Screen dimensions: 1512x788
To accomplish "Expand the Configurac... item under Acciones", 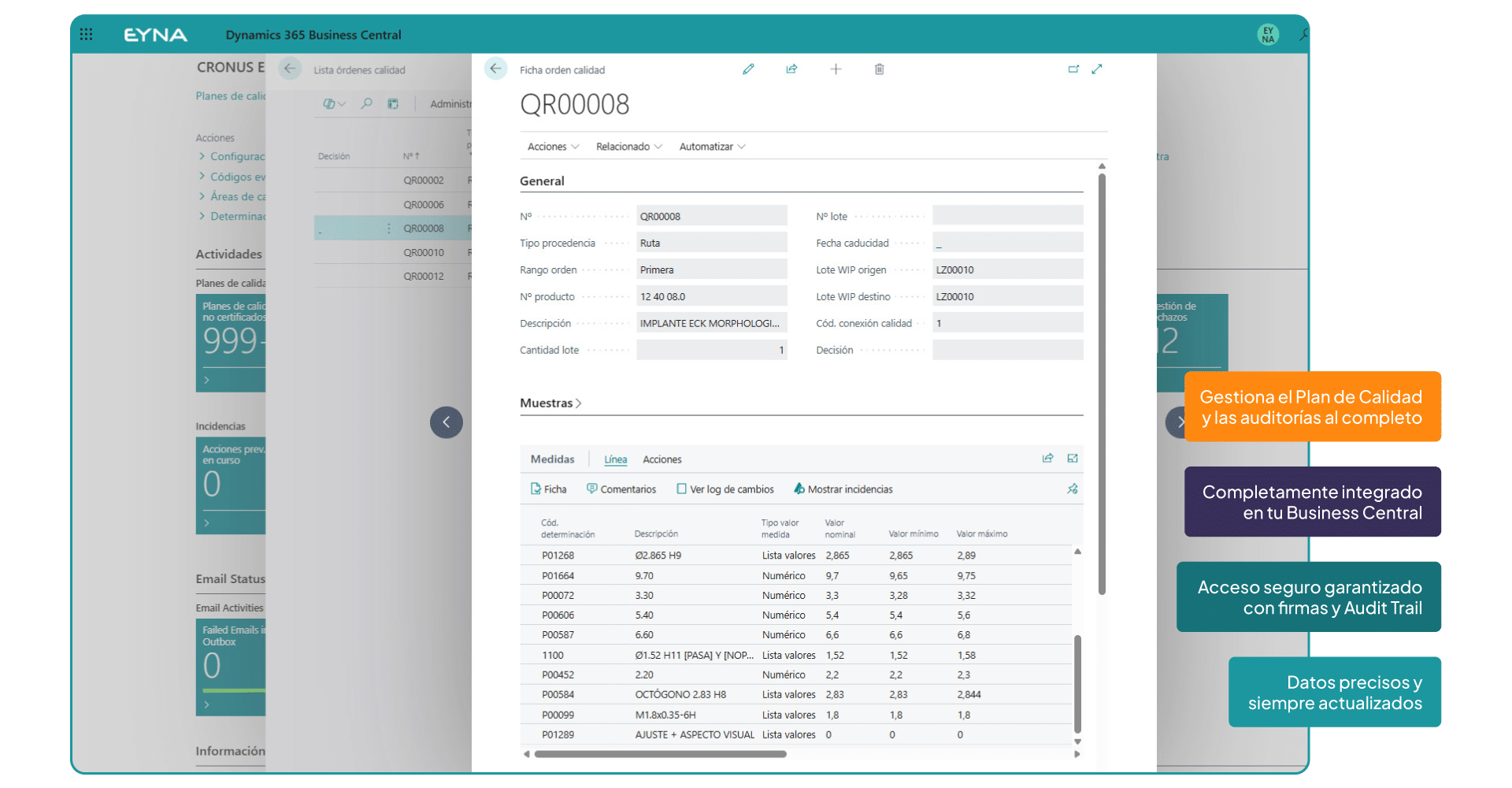I will pyautogui.click(x=232, y=157).
